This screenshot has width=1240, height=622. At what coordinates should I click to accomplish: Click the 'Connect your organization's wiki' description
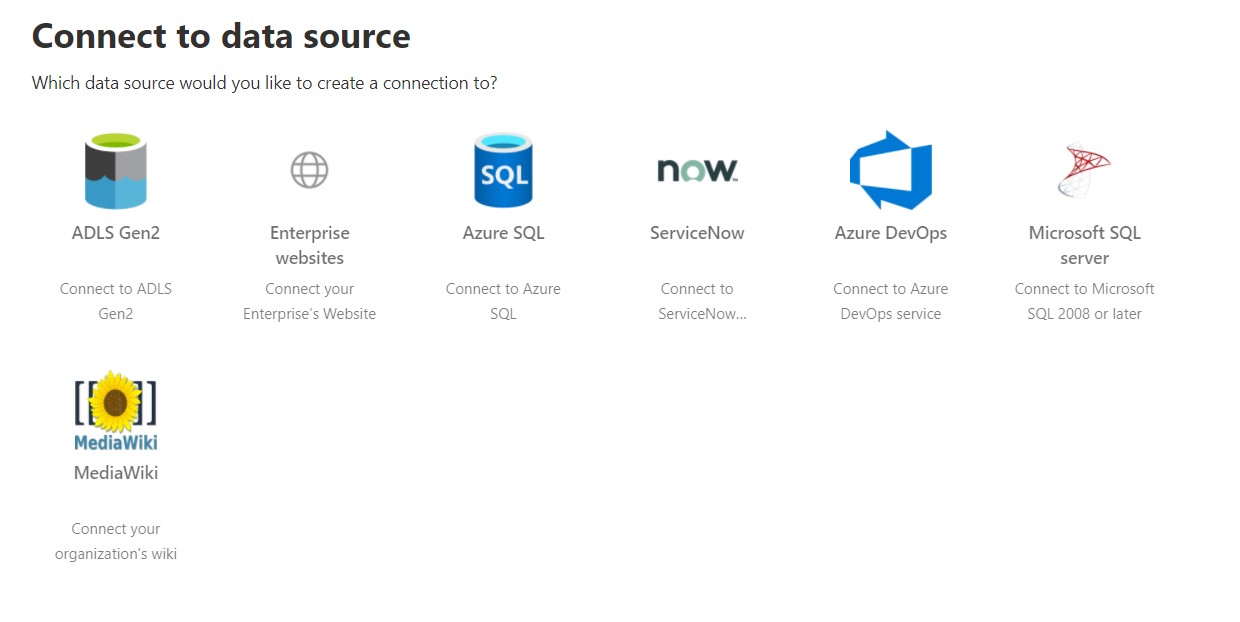tap(115, 540)
